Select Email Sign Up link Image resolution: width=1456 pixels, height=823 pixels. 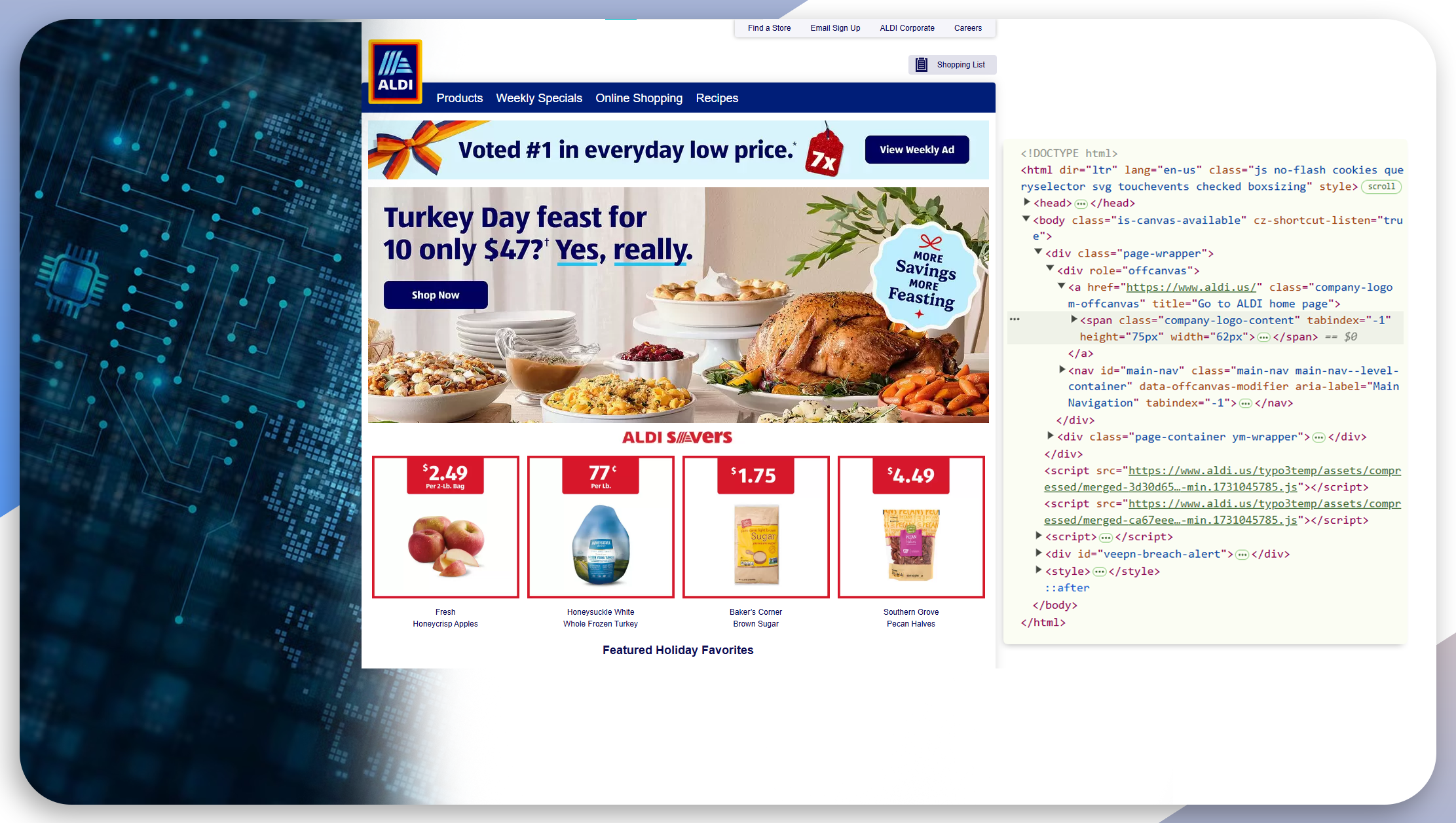[835, 28]
